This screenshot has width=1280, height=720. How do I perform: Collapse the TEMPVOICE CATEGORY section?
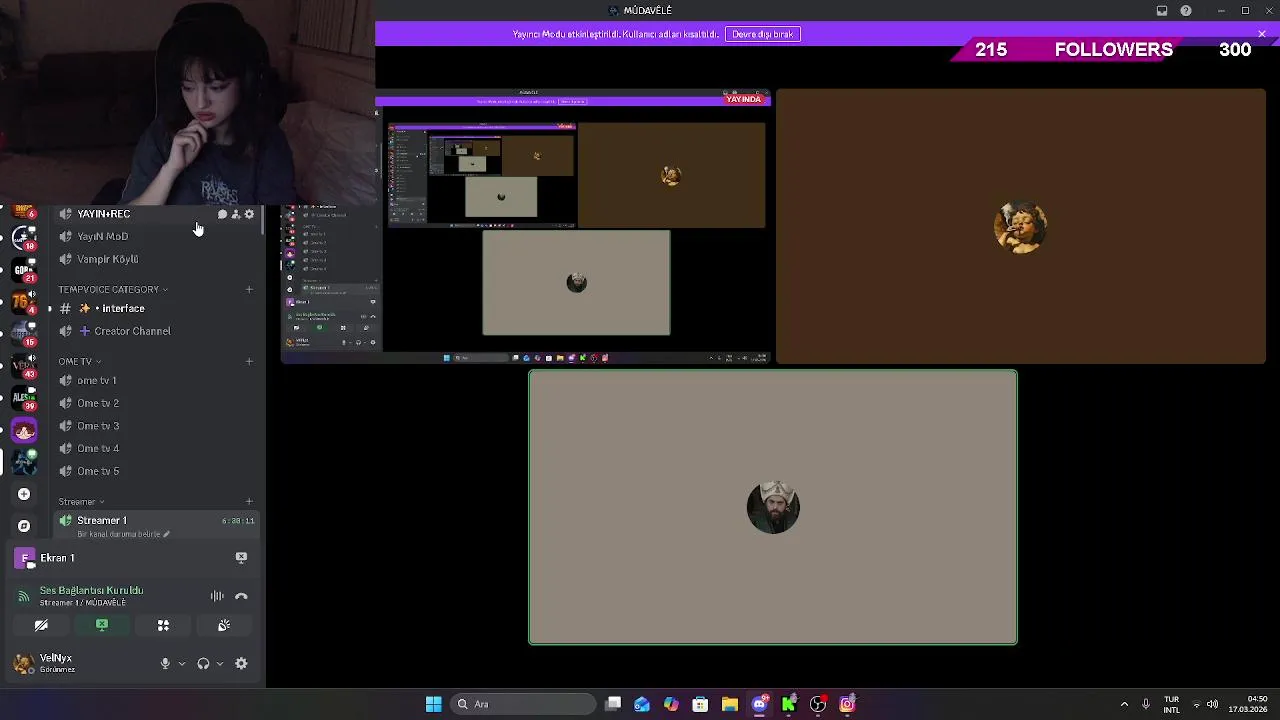point(113,290)
